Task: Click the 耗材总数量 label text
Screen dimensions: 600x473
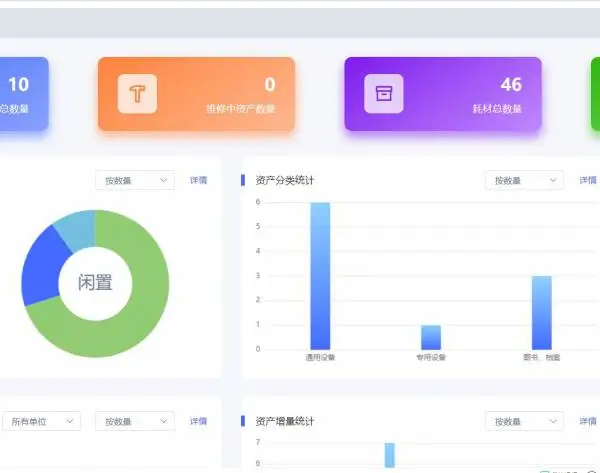Action: click(497, 109)
